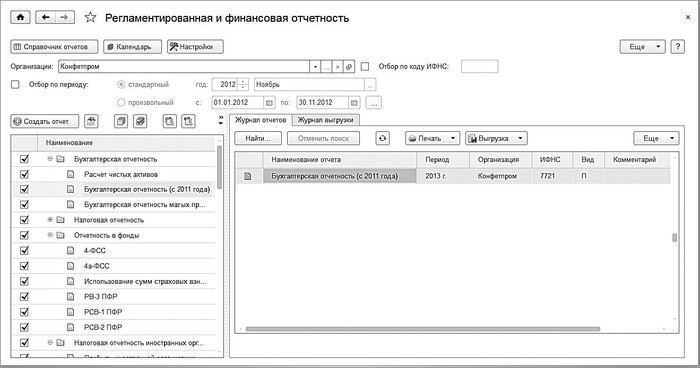
Task: Expand the Налоговая отчетность tree group
Action: [50, 220]
